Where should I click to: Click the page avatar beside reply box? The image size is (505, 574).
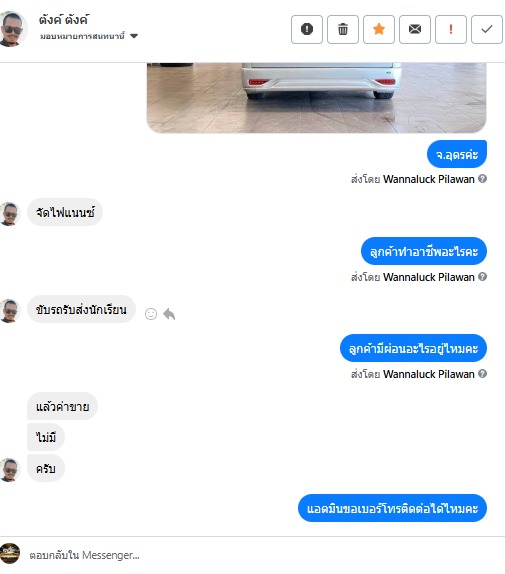pos(10,553)
